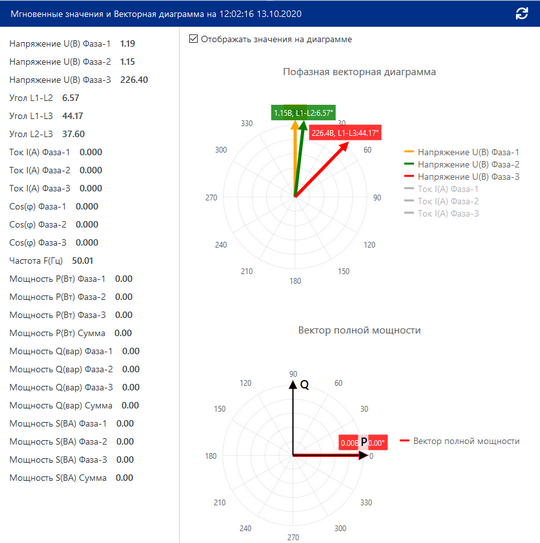Toggle 'Напряжение U(B) Фаза-2' legend item
This screenshot has width=540, height=543.
coord(462,164)
